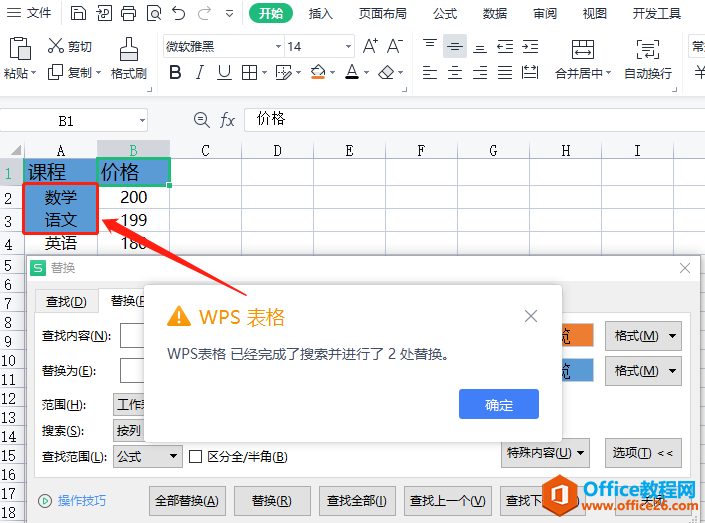Select cell containing 英语
The width and height of the screenshot is (705, 523).
click(x=61, y=243)
